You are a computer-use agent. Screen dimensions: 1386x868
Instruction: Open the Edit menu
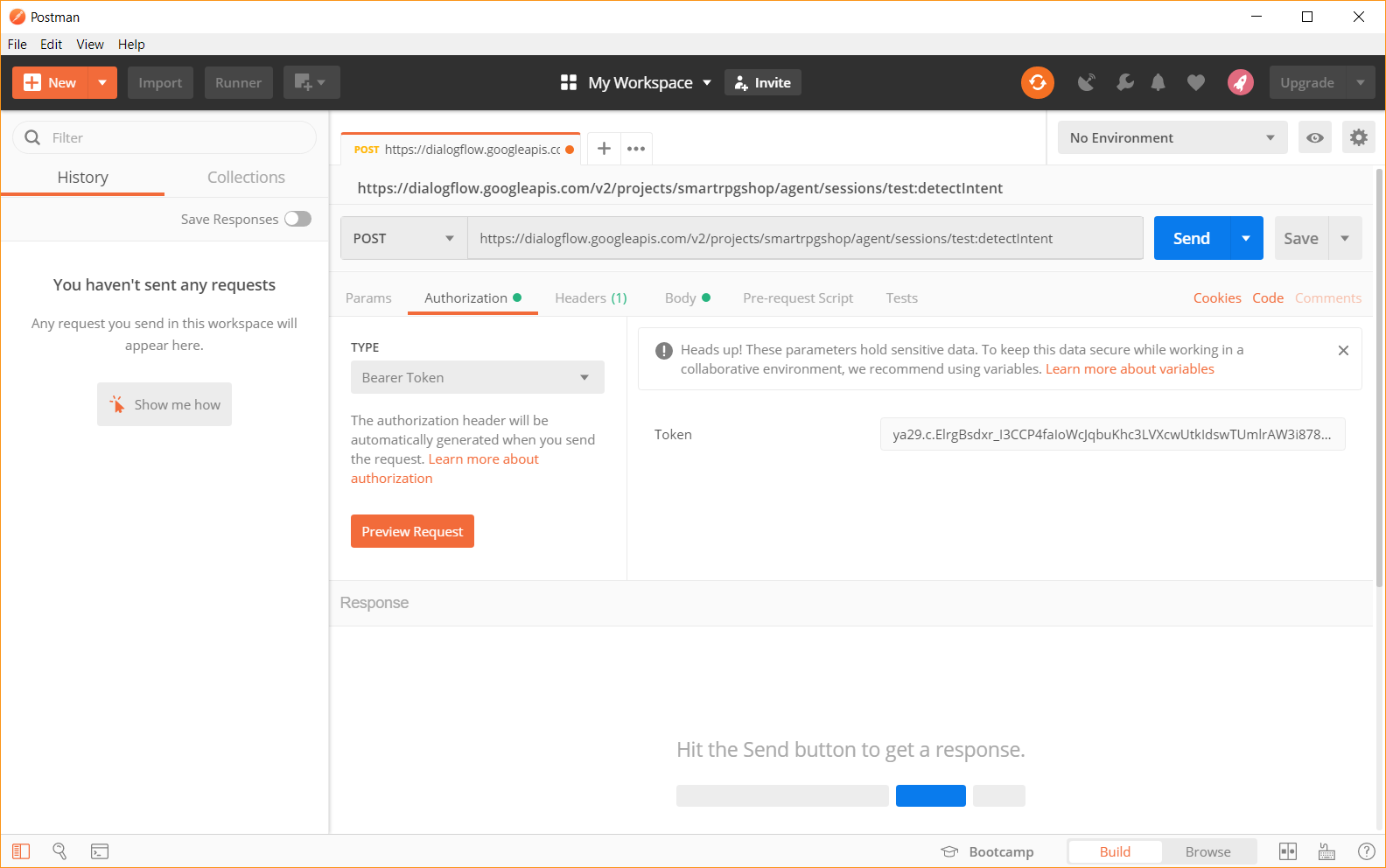click(52, 45)
